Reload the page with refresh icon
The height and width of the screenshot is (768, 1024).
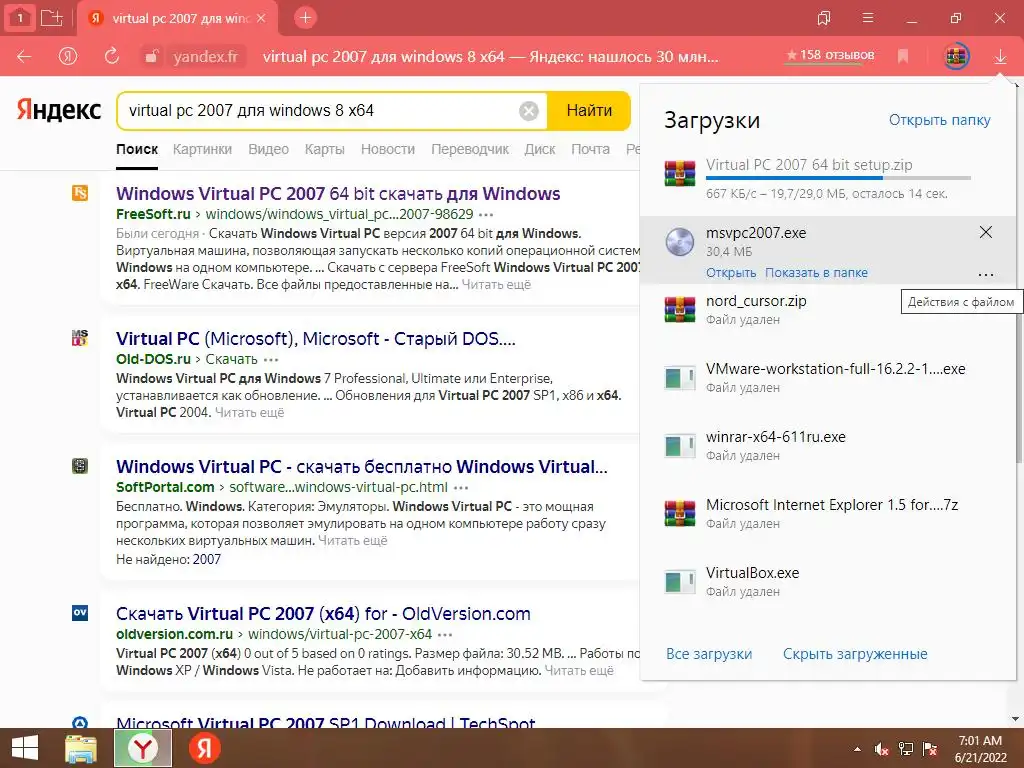pos(112,56)
